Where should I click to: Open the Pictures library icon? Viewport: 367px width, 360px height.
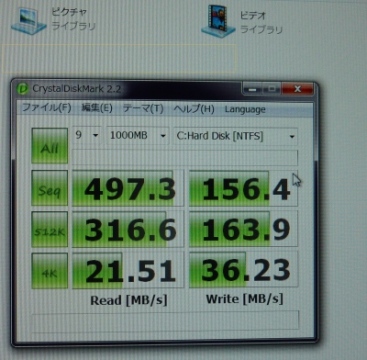point(28,21)
